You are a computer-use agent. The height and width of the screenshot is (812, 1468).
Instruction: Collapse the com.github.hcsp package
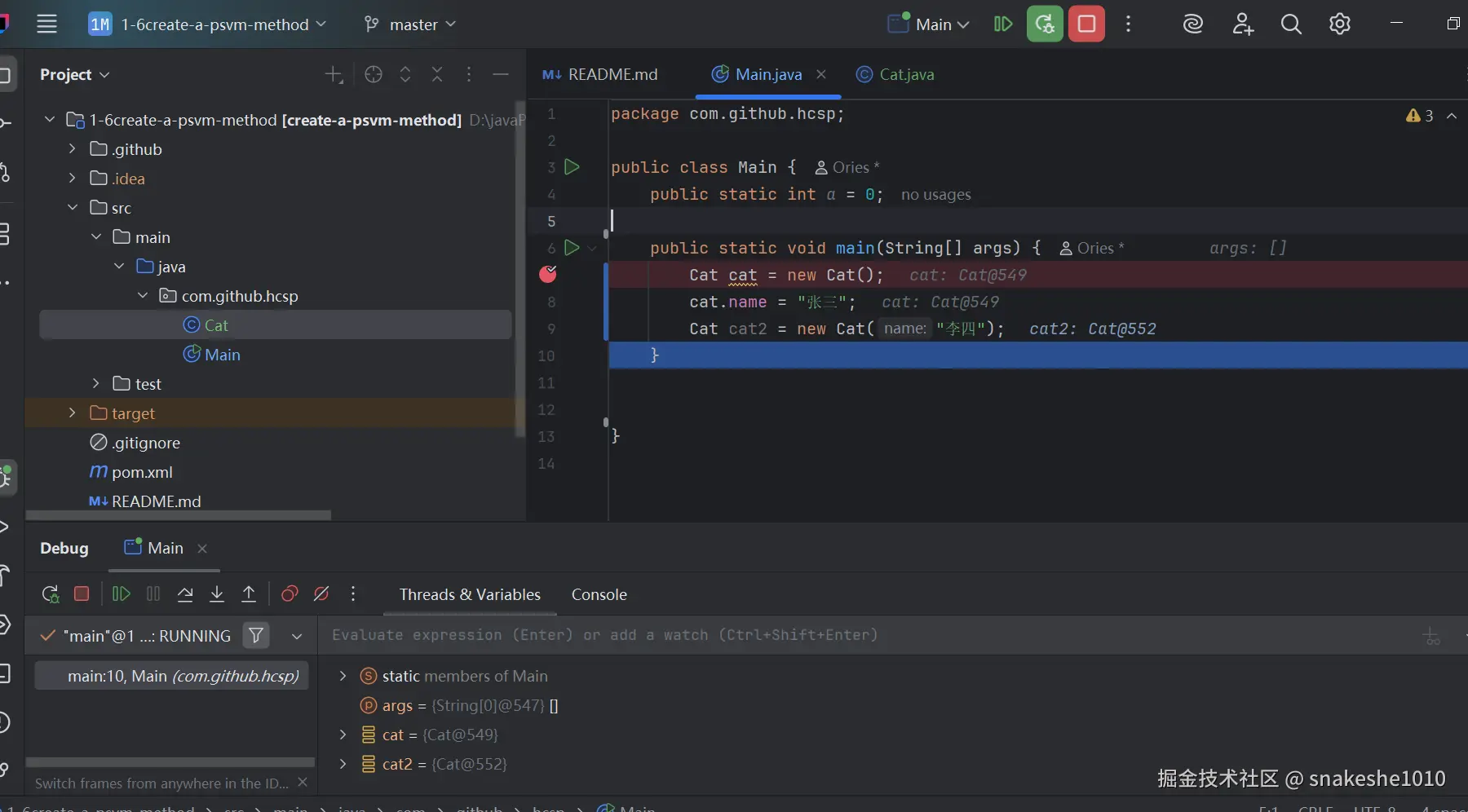point(143,295)
